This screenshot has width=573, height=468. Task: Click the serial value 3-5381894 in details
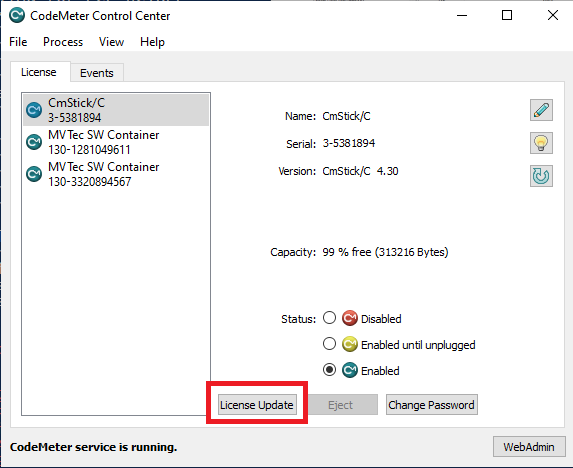(349, 143)
